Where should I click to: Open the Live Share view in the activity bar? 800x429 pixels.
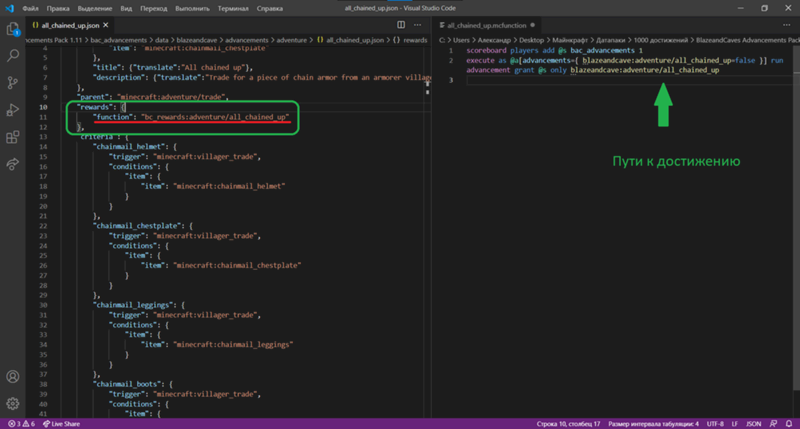(13, 163)
